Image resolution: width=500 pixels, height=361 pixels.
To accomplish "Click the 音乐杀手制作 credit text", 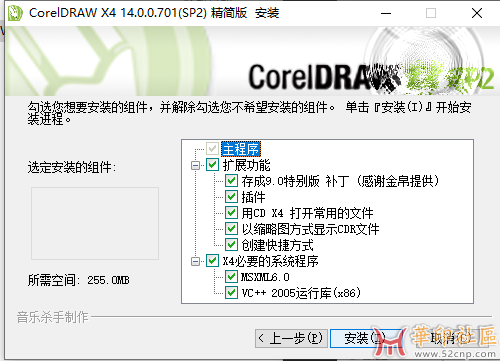I will [53, 317].
